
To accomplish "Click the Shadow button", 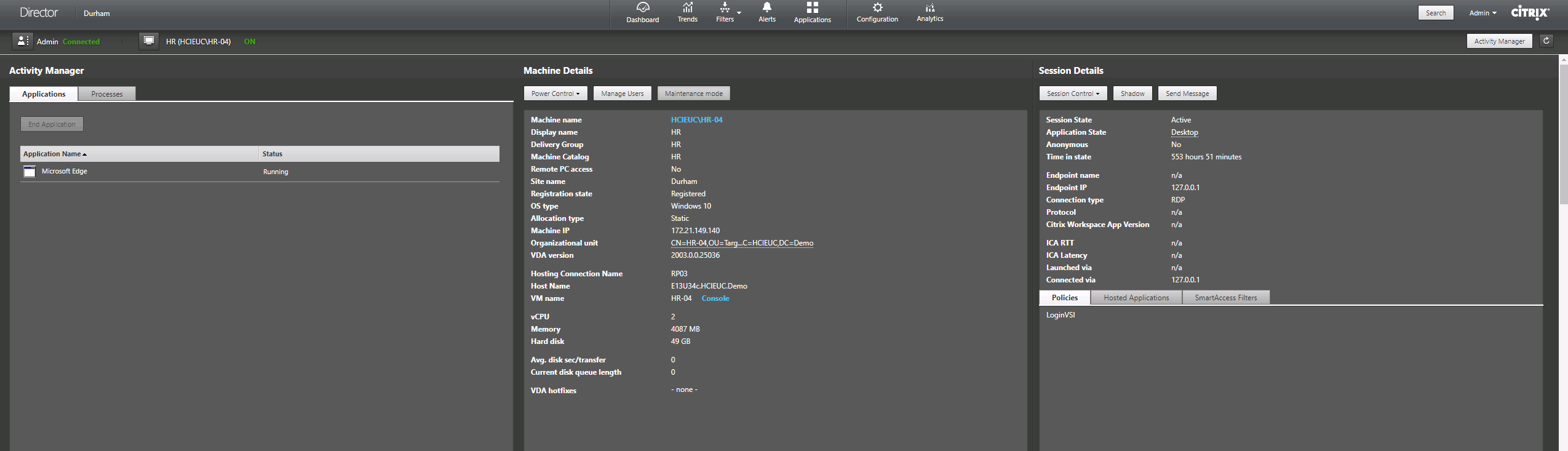I will pyautogui.click(x=1132, y=94).
